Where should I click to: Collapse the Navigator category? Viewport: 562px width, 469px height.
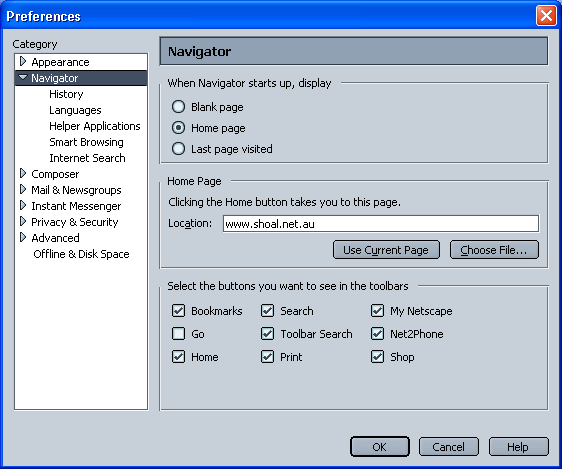23,77
